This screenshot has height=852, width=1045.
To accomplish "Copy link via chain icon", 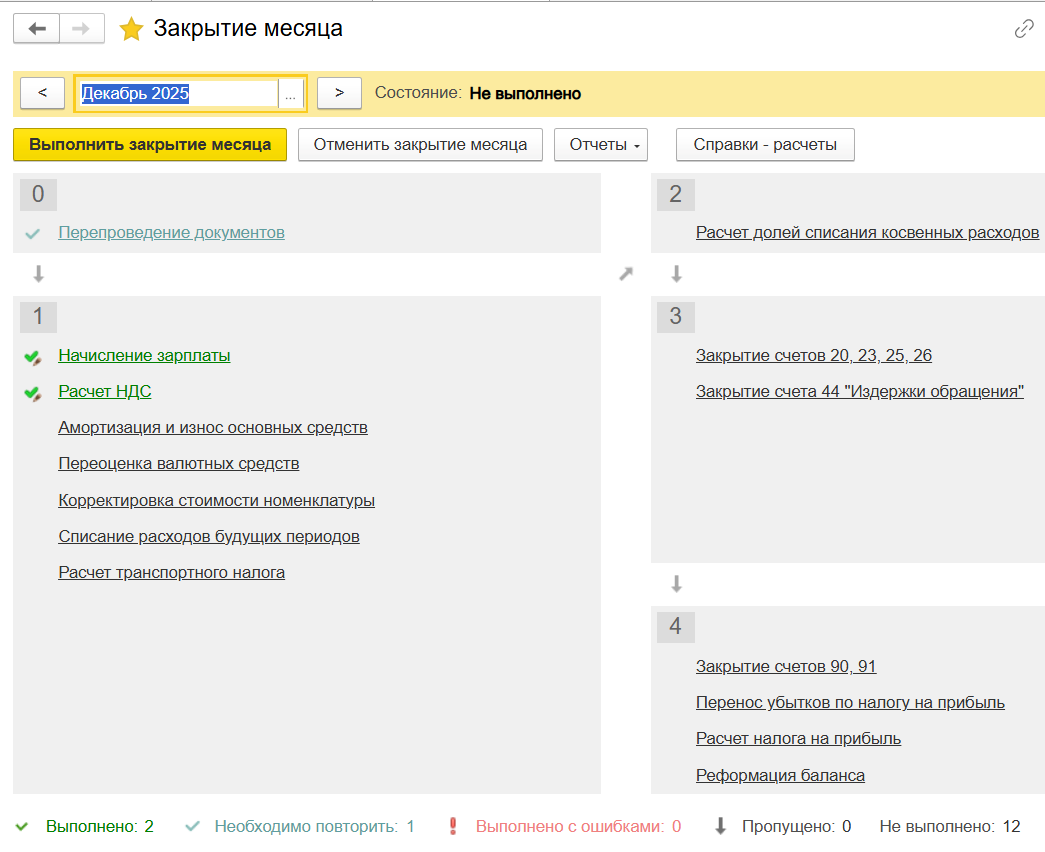I will click(1024, 29).
